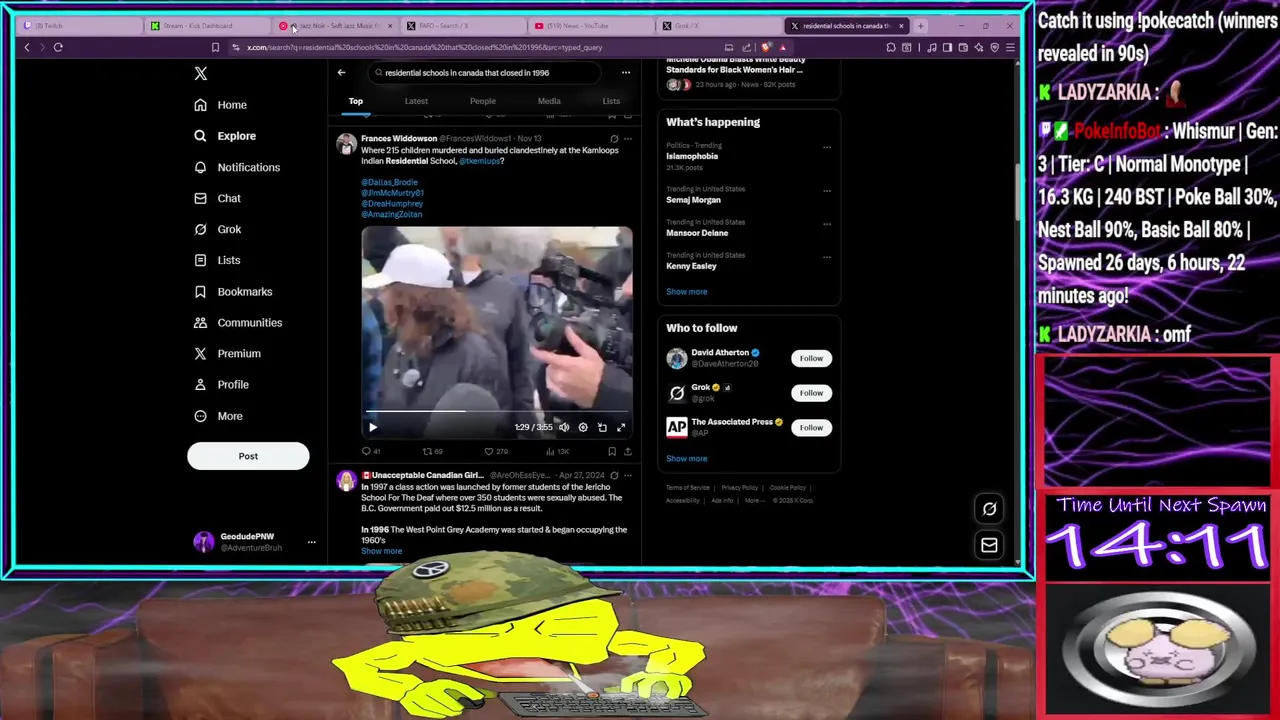Follow Grok account

(811, 393)
